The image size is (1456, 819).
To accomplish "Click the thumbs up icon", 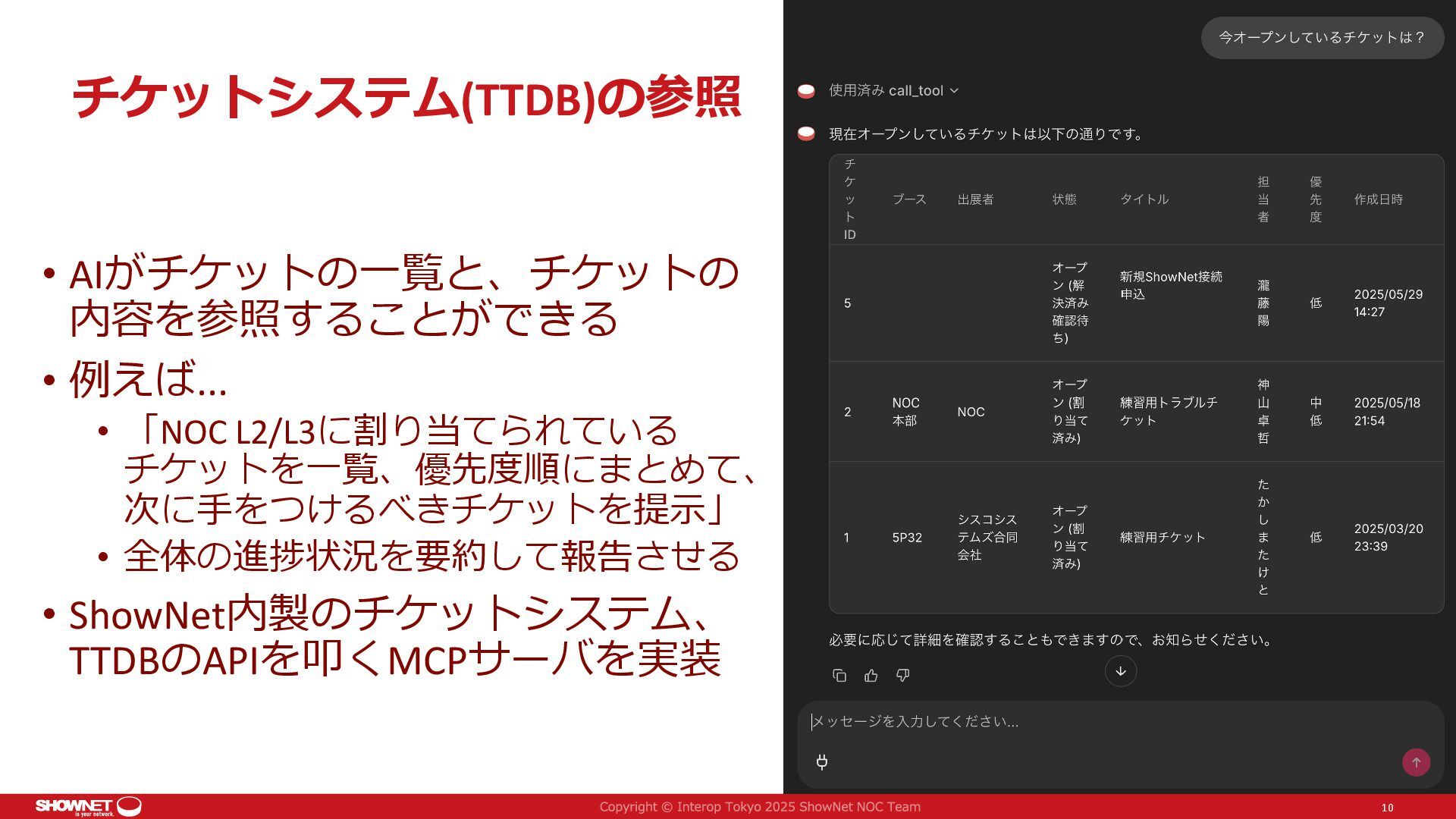I will [871, 676].
